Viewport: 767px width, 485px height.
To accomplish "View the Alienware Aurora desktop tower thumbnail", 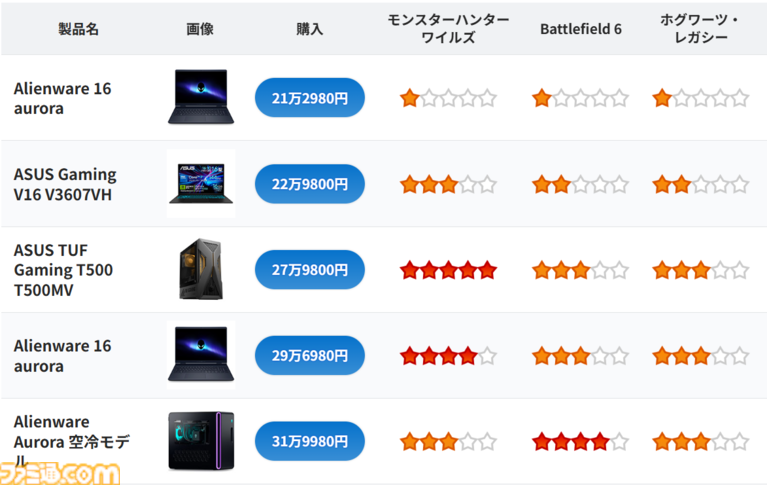I will [x=200, y=440].
